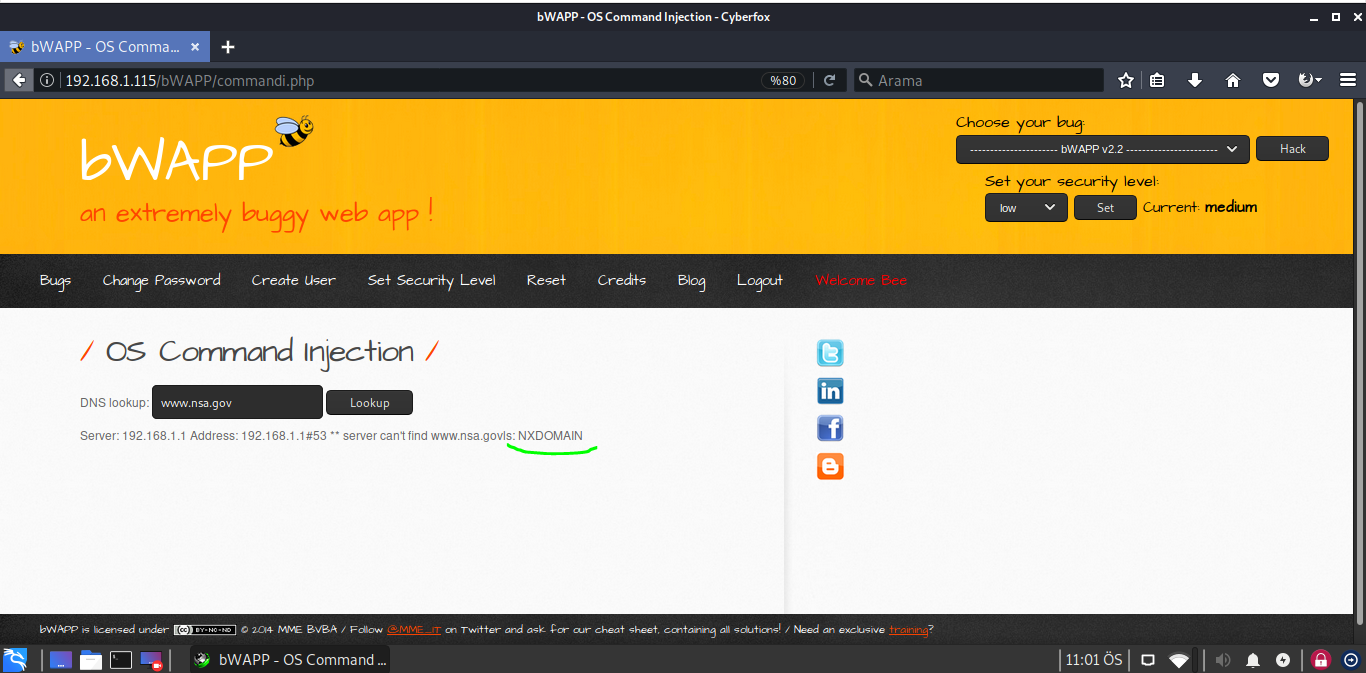Click the NXDOMAIN result text
This screenshot has height=673, width=1366.
550,436
